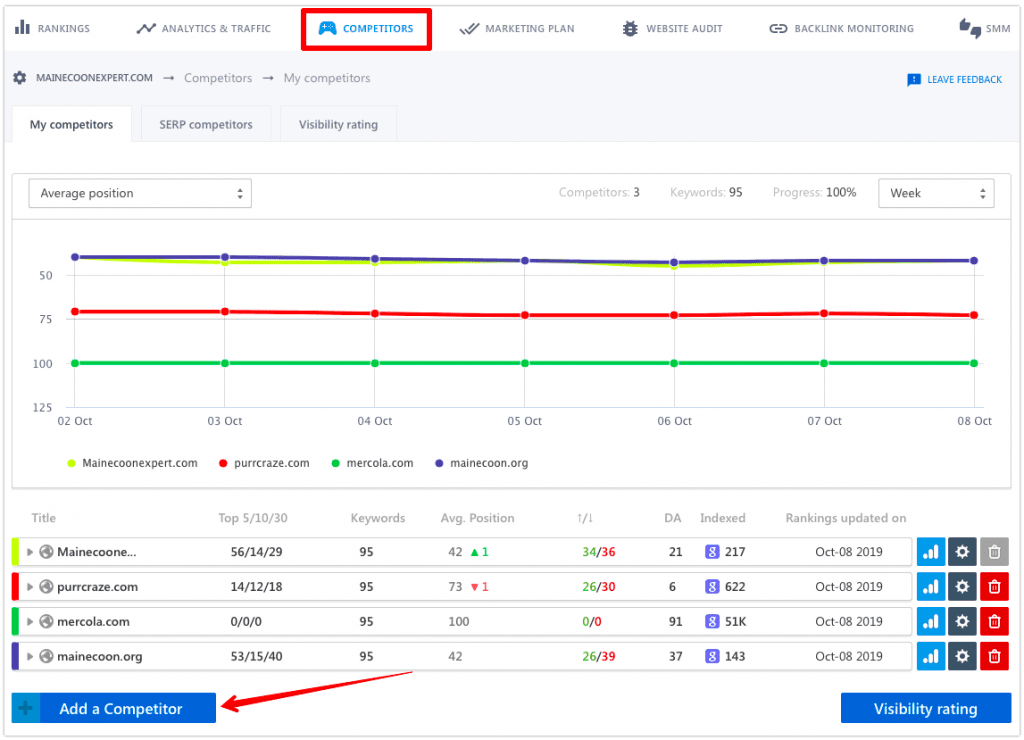Screen dimensions: 1024x740
Task: Click Top 5/10/30 column header
Action: [x=253, y=518]
